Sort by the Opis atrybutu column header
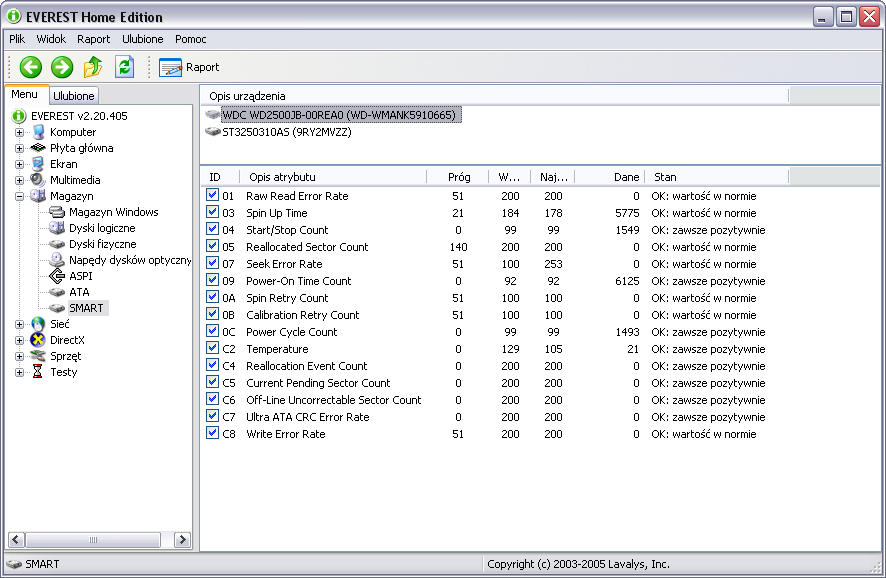The height and width of the screenshot is (578, 886). pos(333,177)
